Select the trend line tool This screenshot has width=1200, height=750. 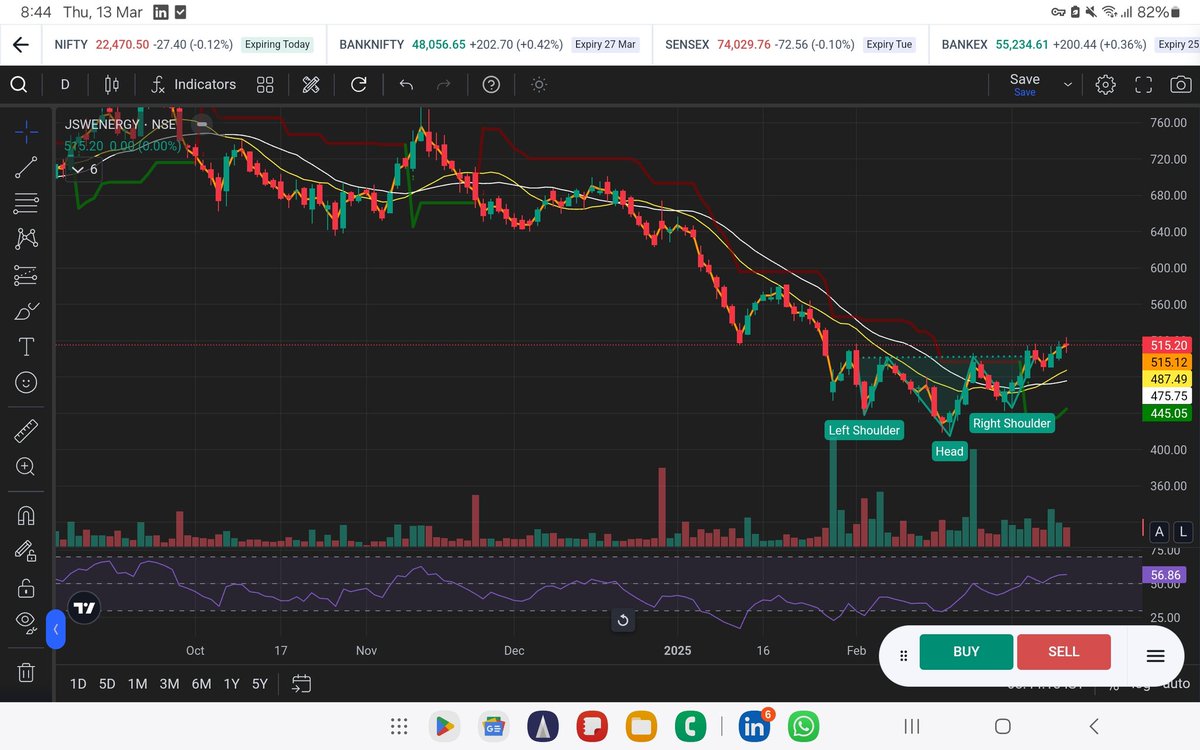(27, 167)
